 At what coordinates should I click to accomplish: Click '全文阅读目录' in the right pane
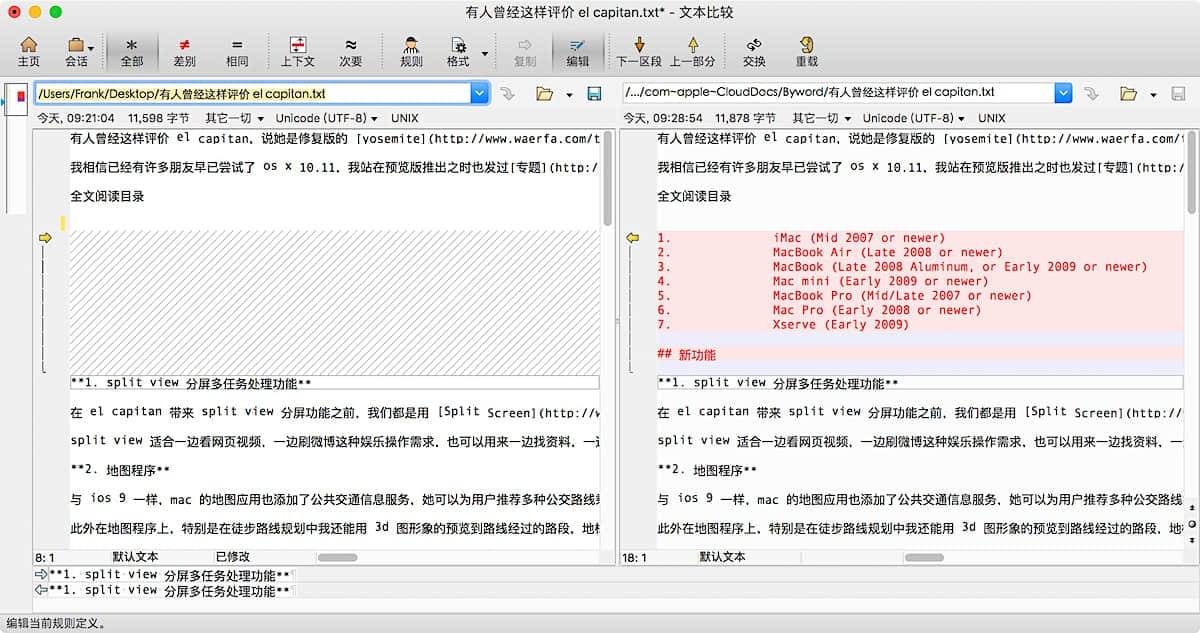coord(694,196)
